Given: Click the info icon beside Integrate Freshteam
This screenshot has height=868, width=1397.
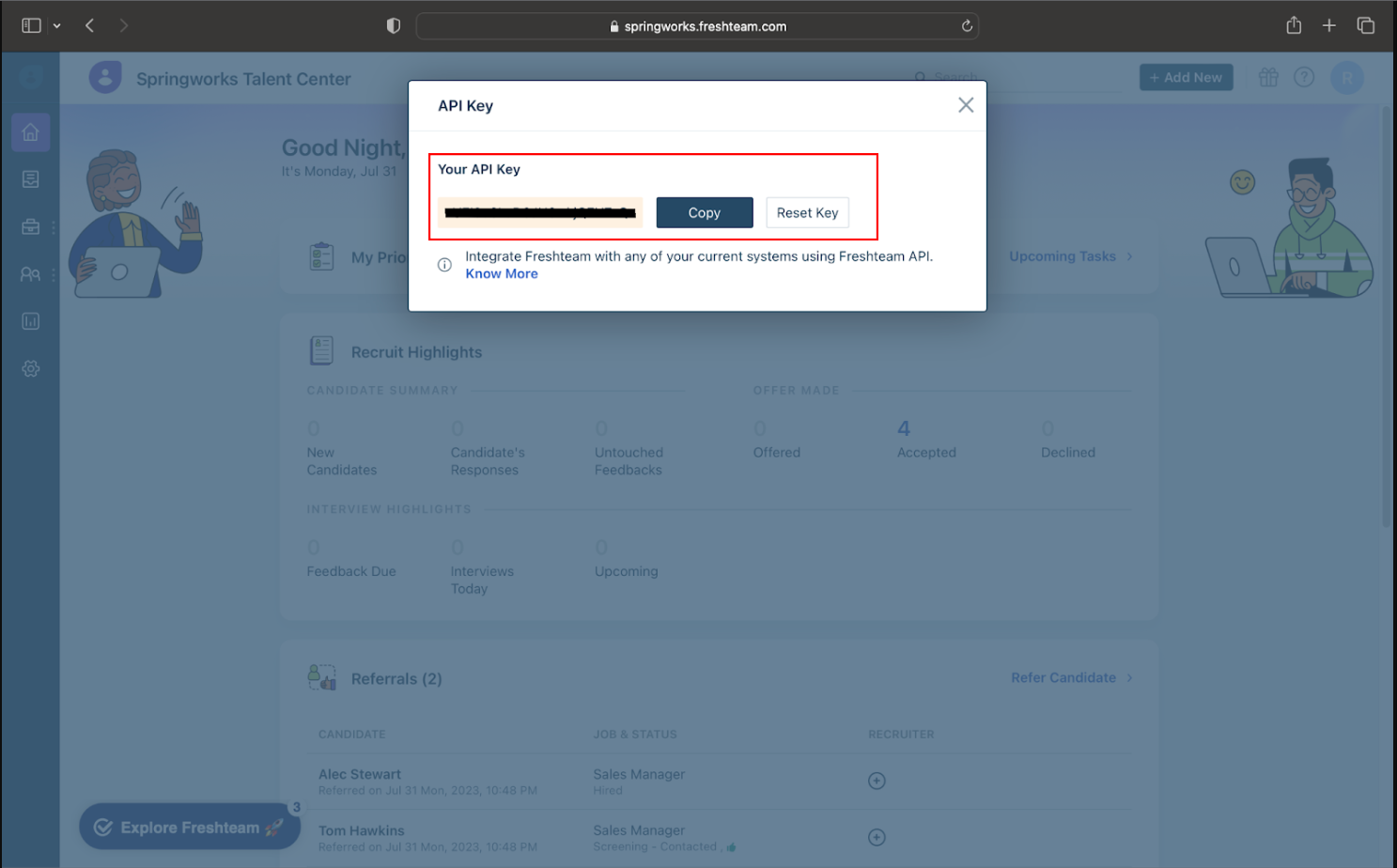Looking at the screenshot, I should [x=444, y=265].
